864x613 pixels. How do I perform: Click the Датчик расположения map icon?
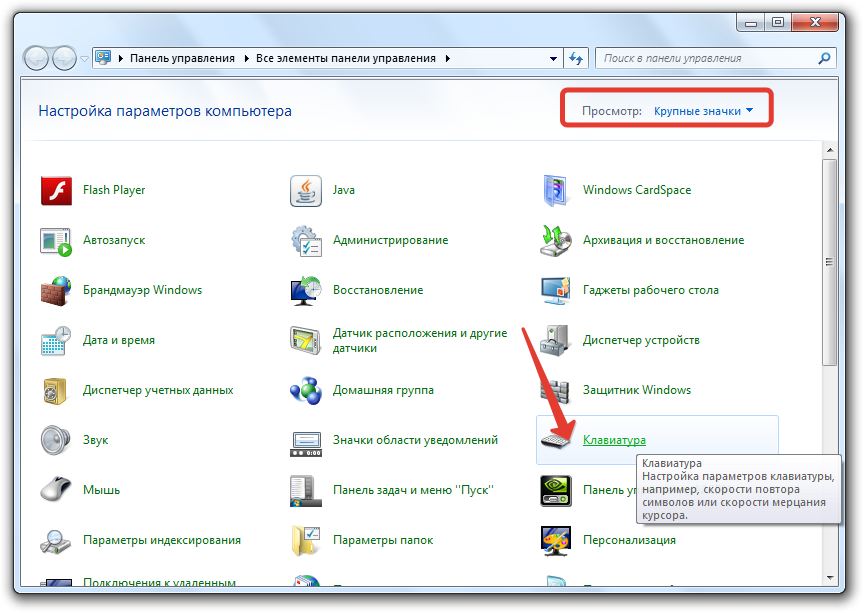[x=306, y=341]
